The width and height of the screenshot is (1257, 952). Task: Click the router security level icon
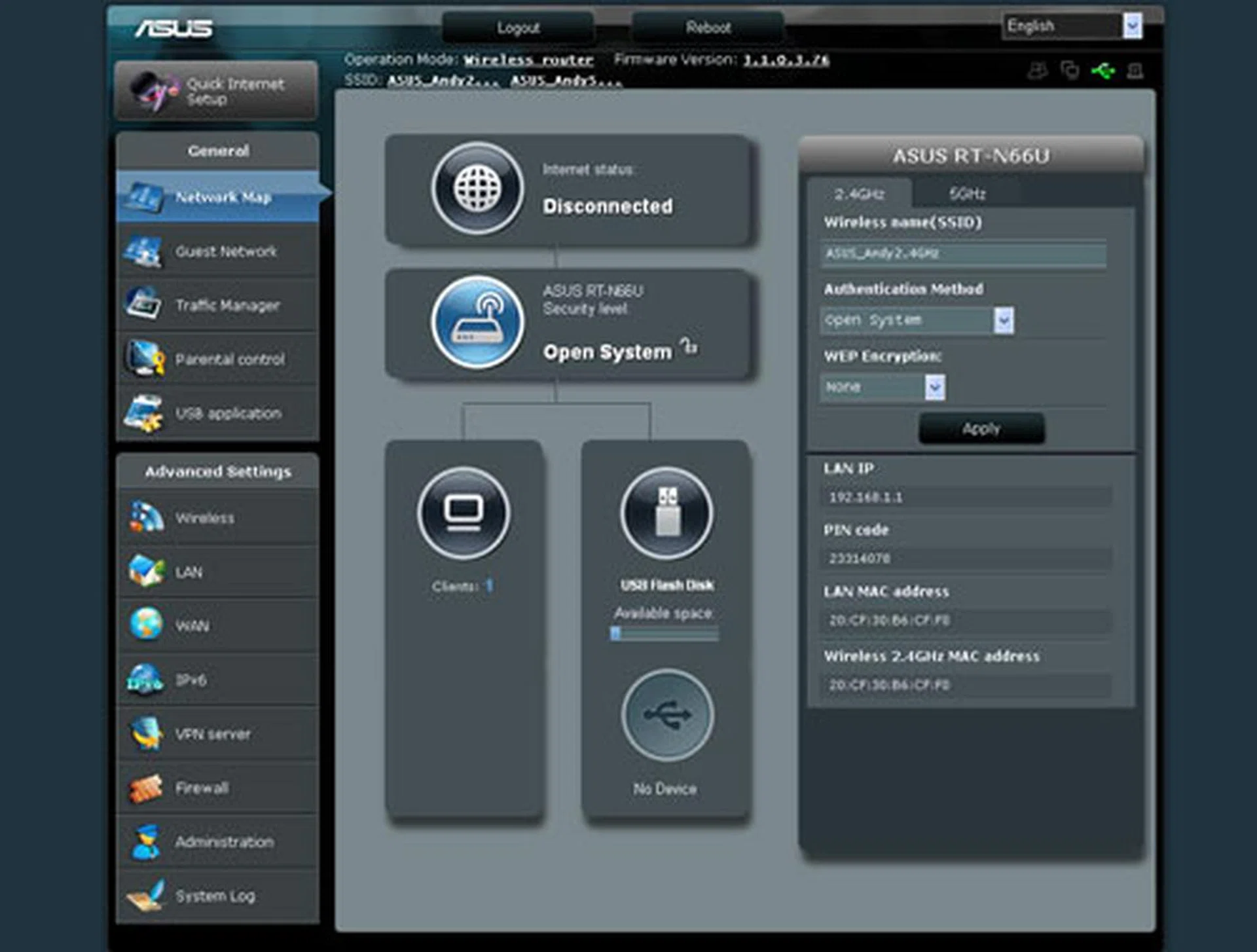tap(477, 322)
